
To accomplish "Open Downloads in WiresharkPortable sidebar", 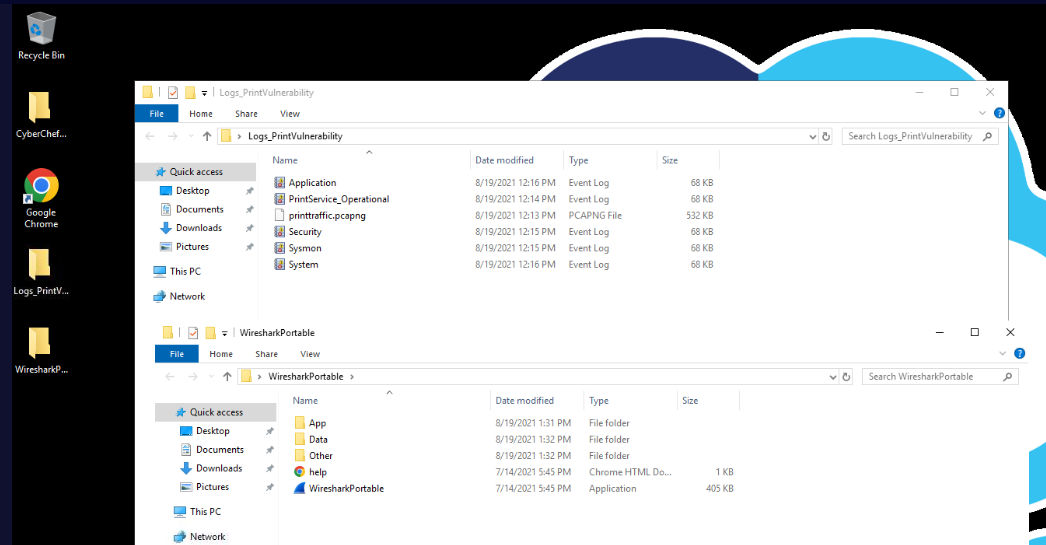I will point(219,468).
